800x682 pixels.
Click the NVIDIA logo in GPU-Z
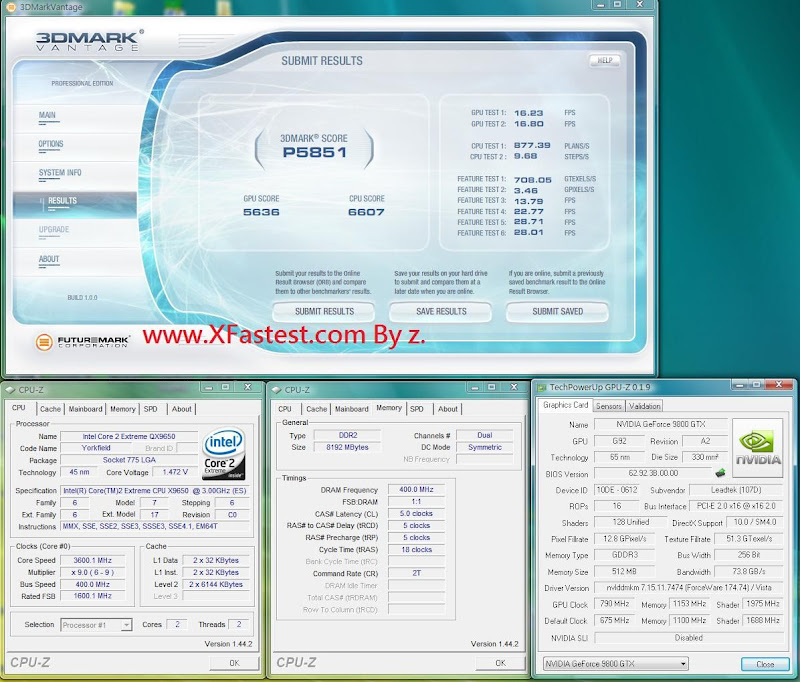point(758,448)
